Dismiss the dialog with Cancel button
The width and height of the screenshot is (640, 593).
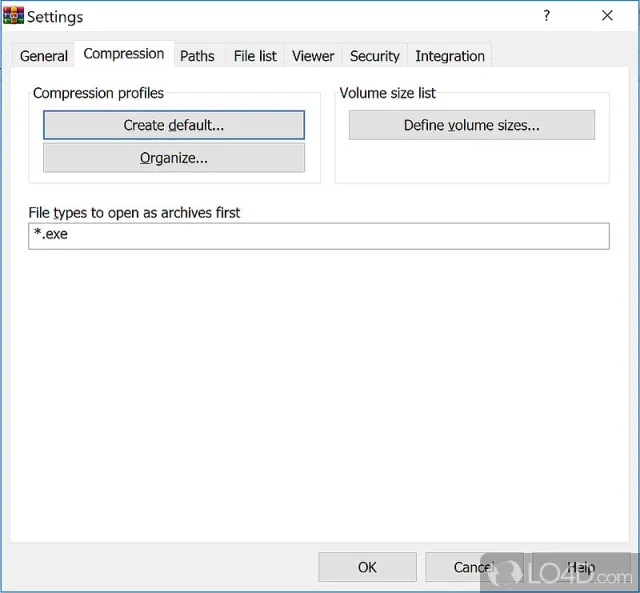coord(474,567)
